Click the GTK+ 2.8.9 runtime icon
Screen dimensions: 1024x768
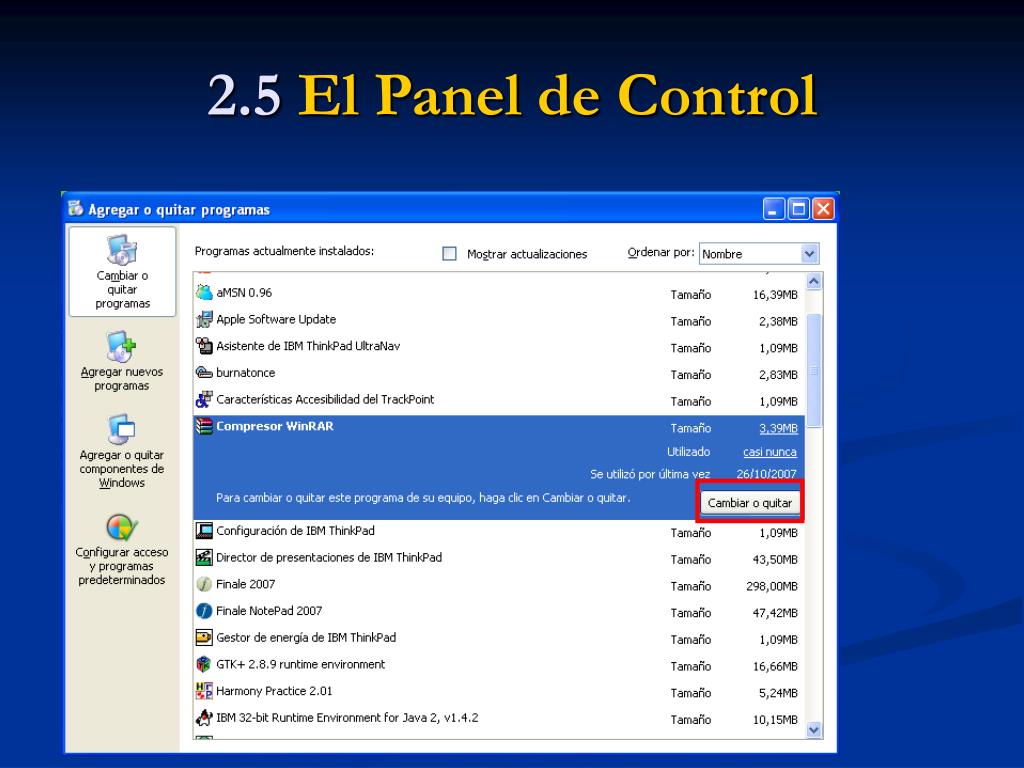(204, 664)
